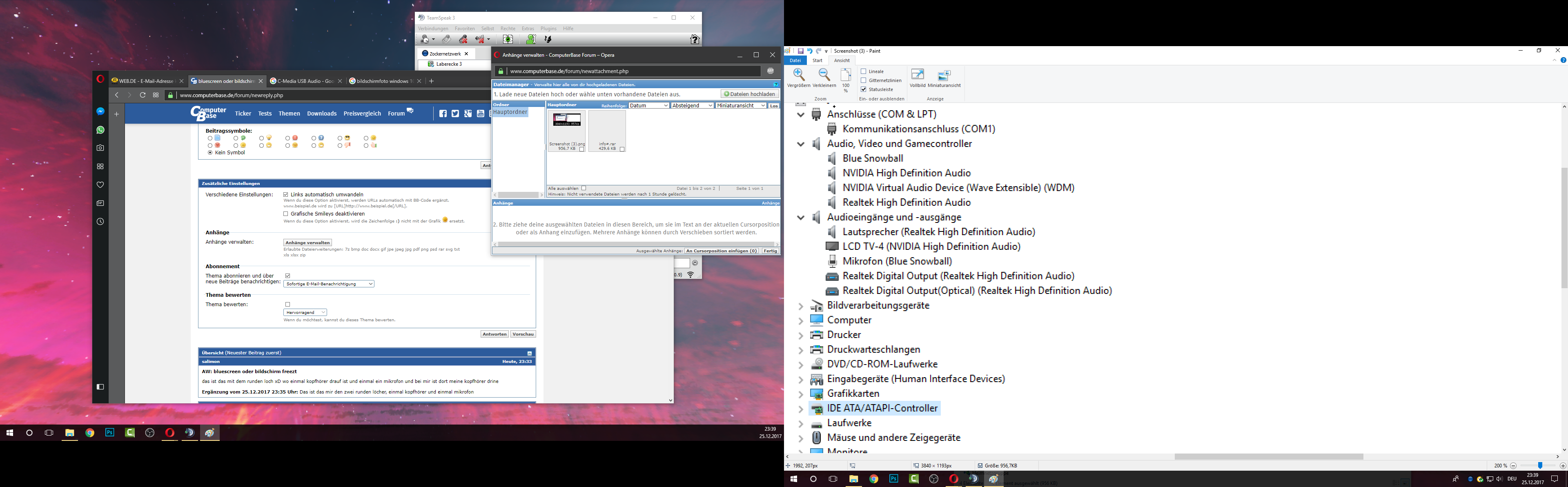This screenshot has height=487, width=1568.
Task: Click the Opera snapshot camera icon
Action: (x=100, y=148)
